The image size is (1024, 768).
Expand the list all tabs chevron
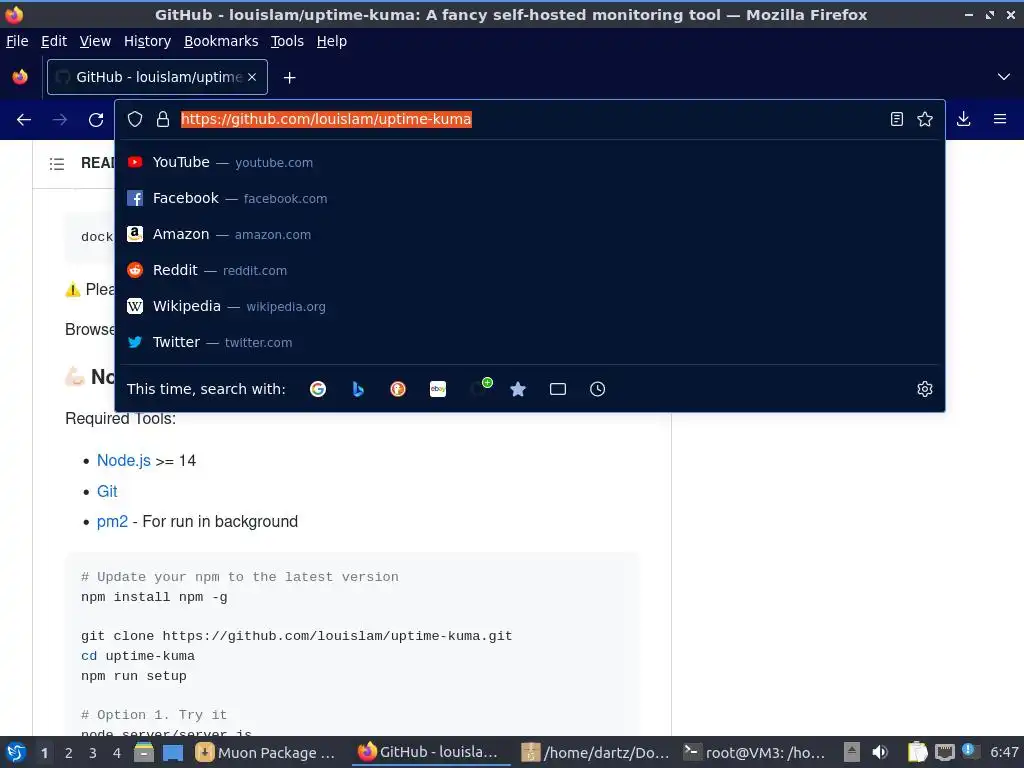point(1004,77)
